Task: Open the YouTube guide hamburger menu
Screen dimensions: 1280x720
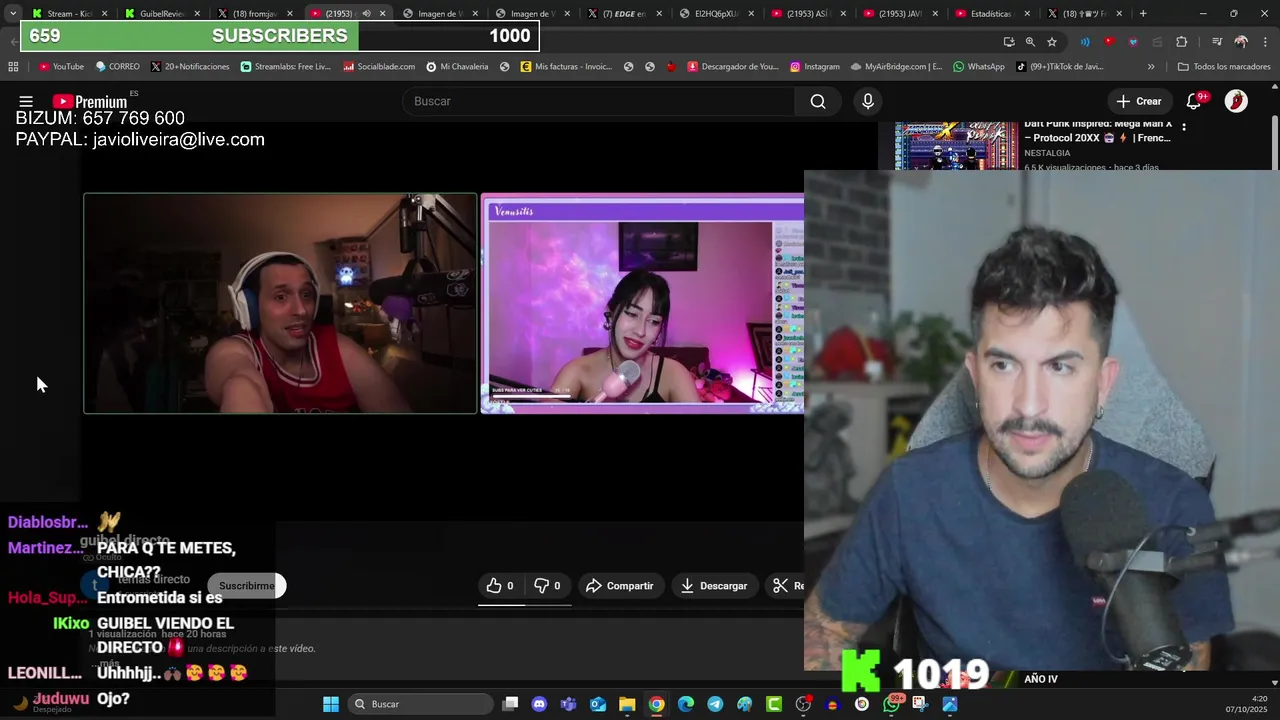Action: tap(26, 101)
